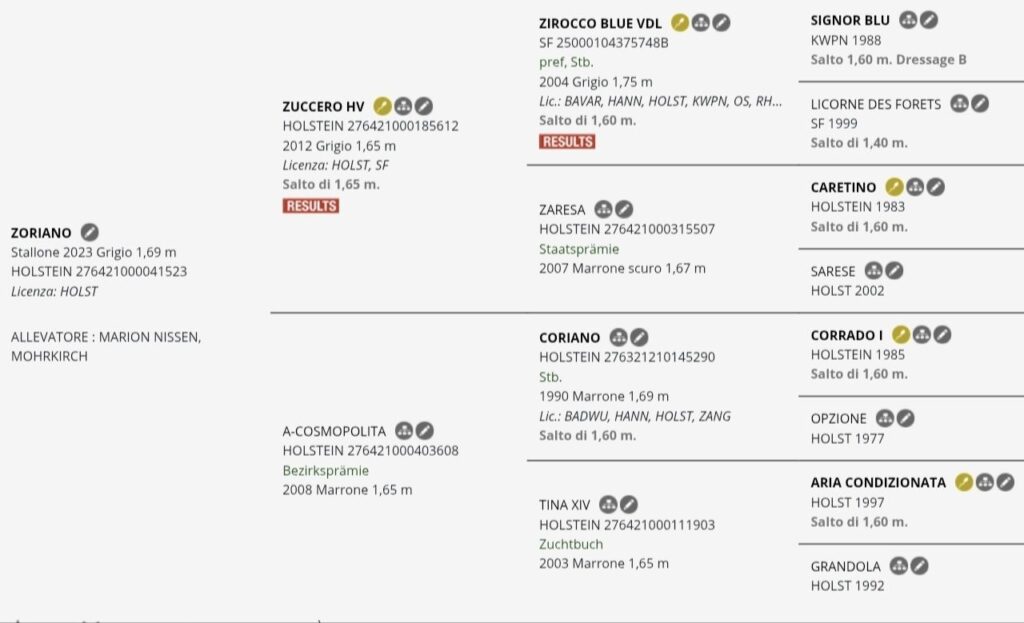Click the edit pencil icon next to CORIANO
The image size is (1024, 623).
pyautogui.click(x=639, y=338)
